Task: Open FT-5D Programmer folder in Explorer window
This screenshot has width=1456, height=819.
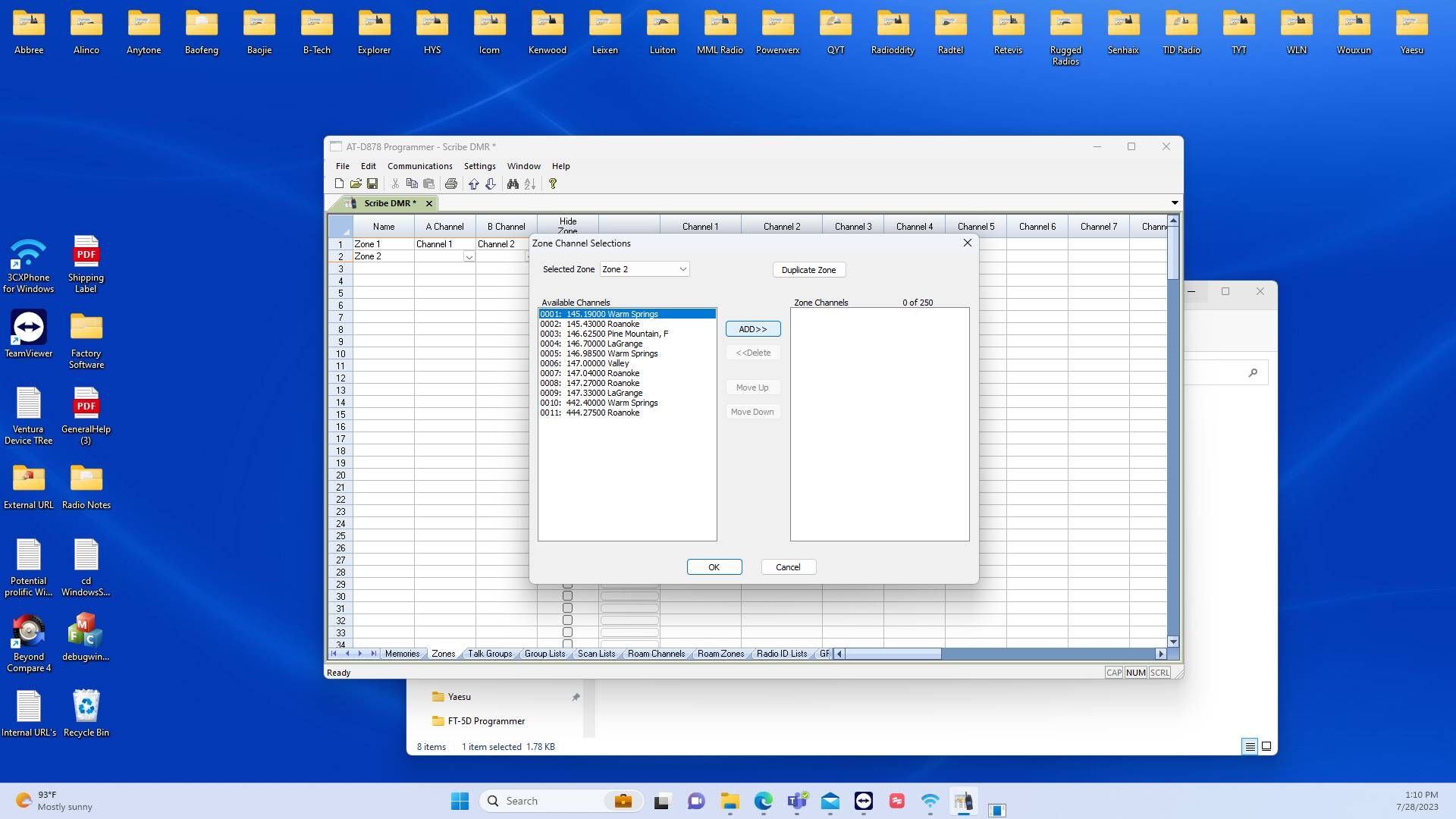Action: pyautogui.click(x=486, y=721)
